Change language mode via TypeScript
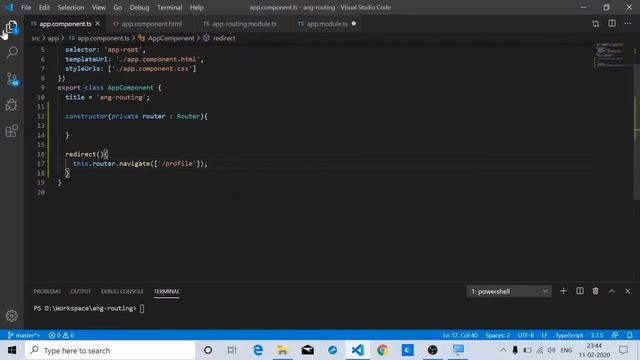This screenshot has height=360, width=640. (x=569, y=335)
